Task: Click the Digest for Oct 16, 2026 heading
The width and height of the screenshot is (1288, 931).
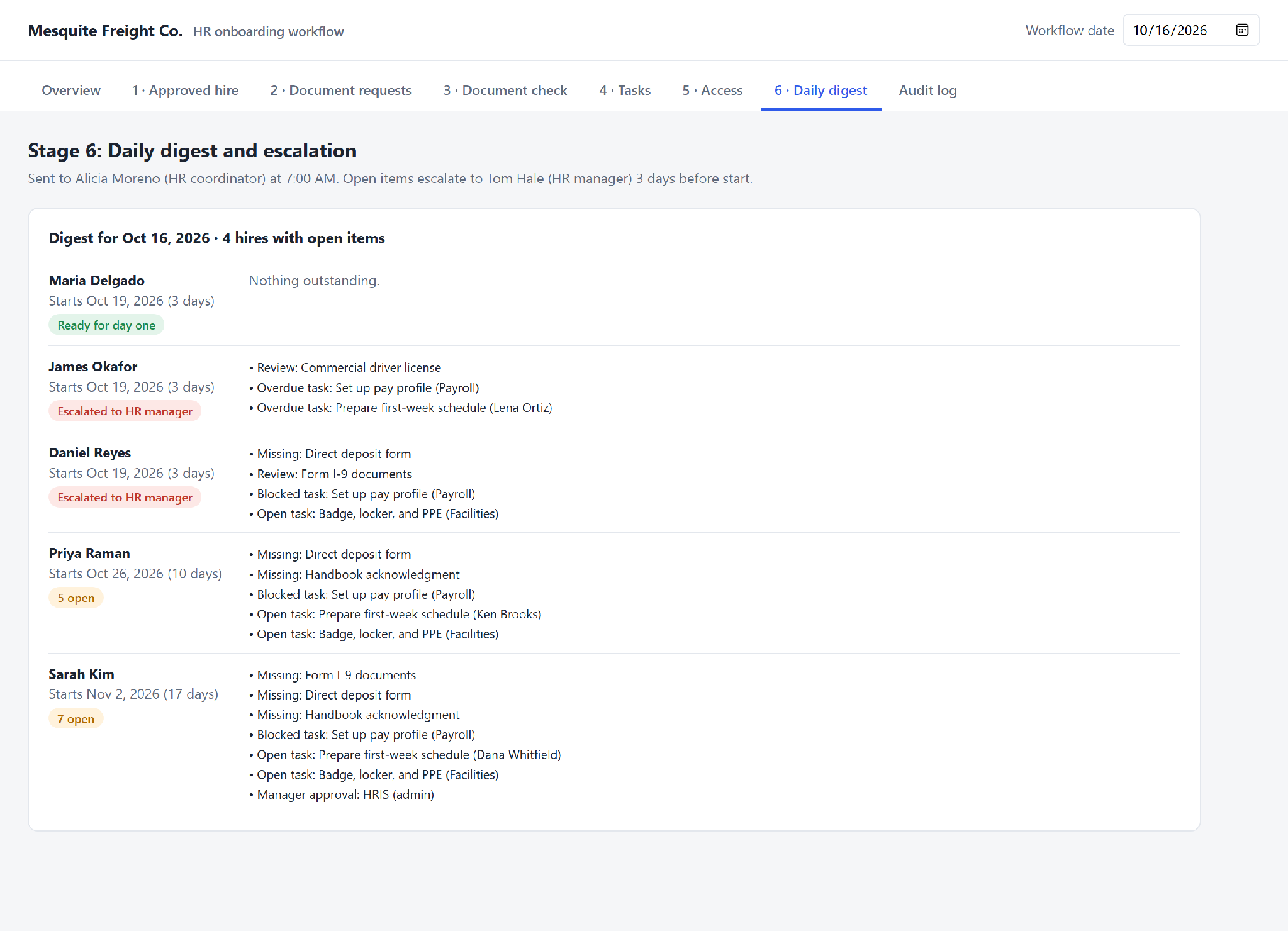Action: click(x=217, y=238)
